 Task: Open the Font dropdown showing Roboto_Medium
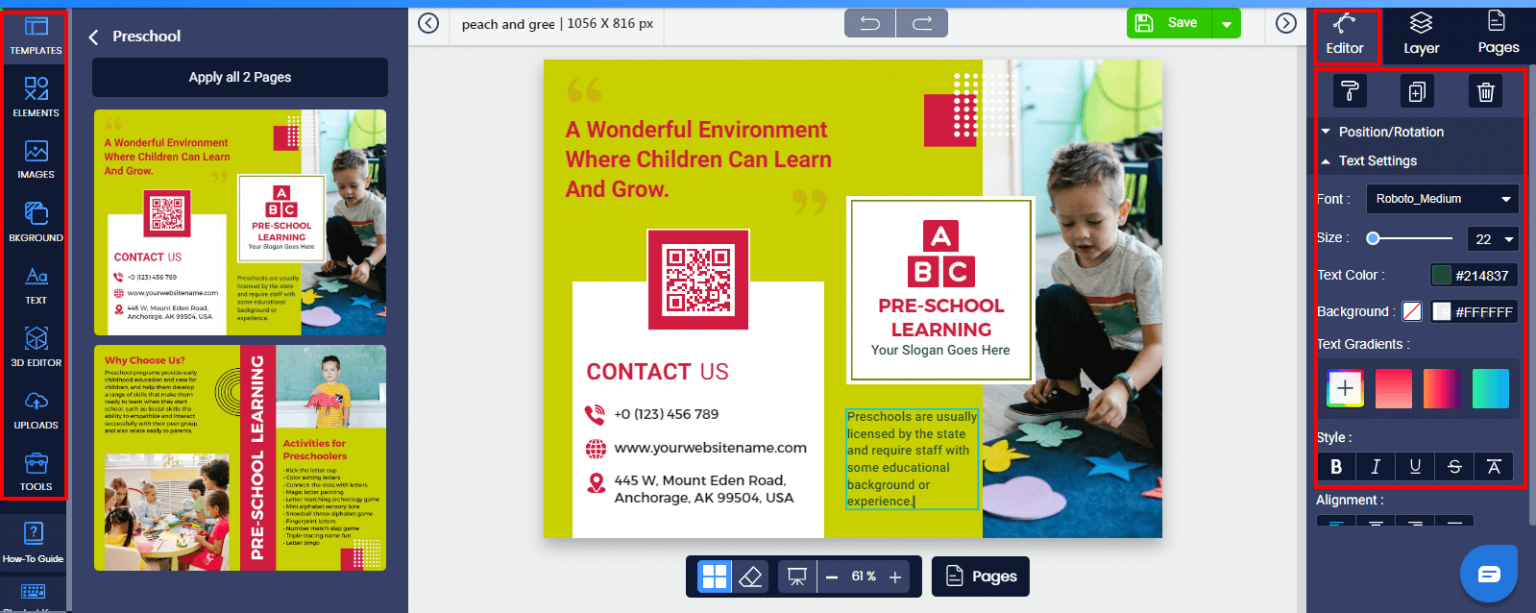(x=1441, y=198)
